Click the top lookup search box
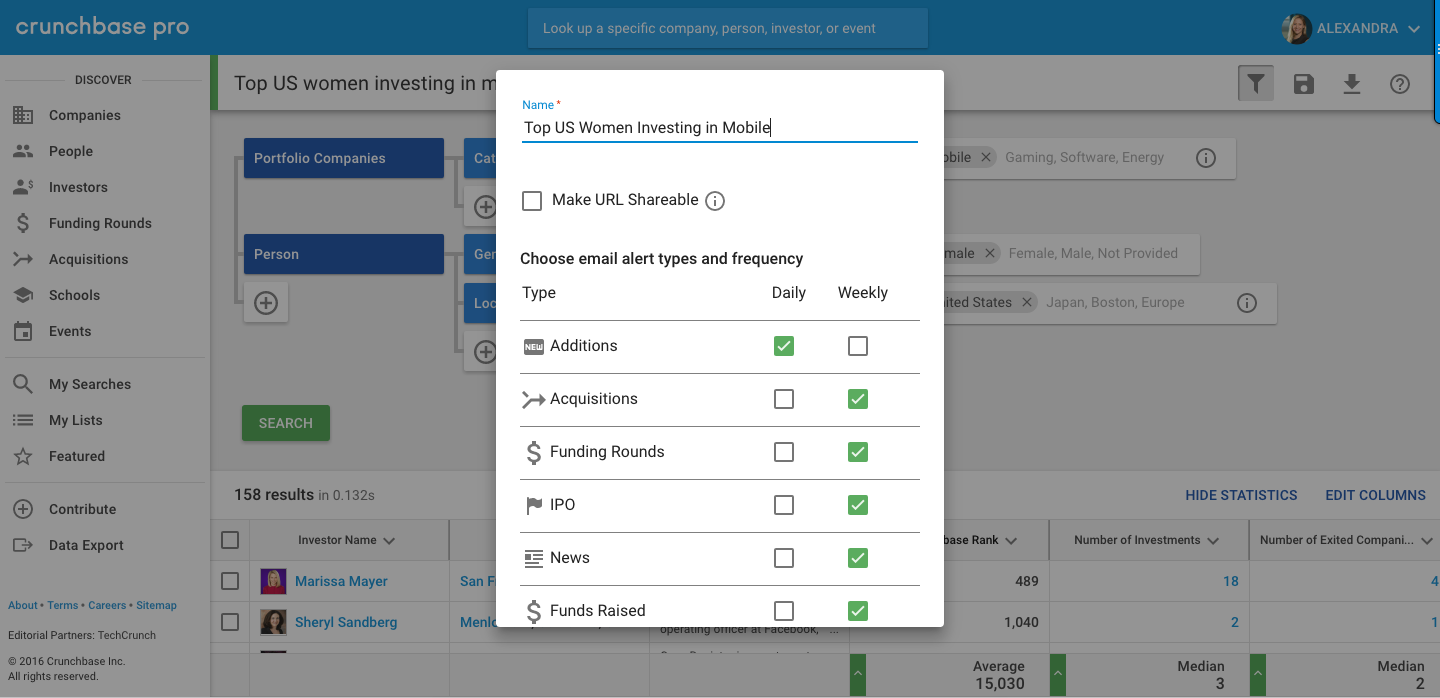 (x=728, y=28)
